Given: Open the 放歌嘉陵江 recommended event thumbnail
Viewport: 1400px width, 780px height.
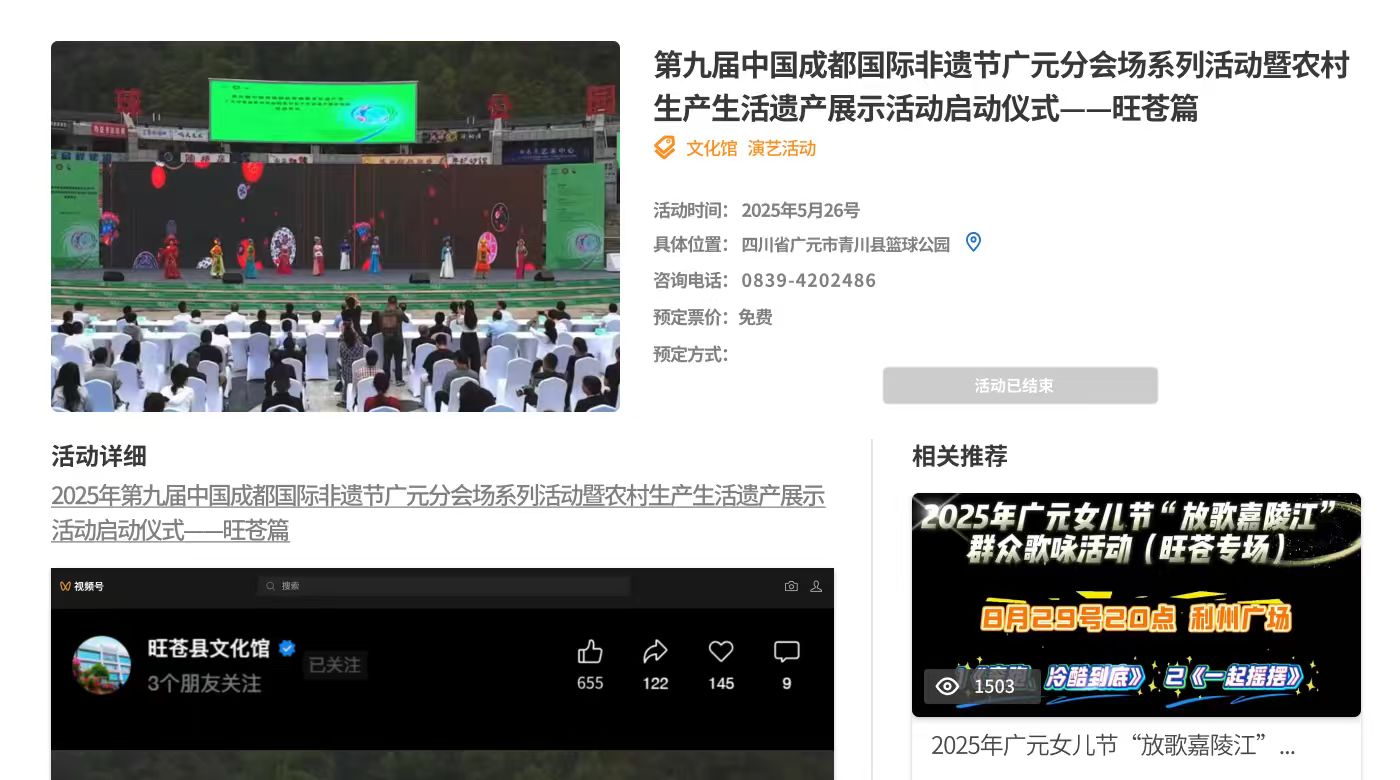Looking at the screenshot, I should (1136, 604).
